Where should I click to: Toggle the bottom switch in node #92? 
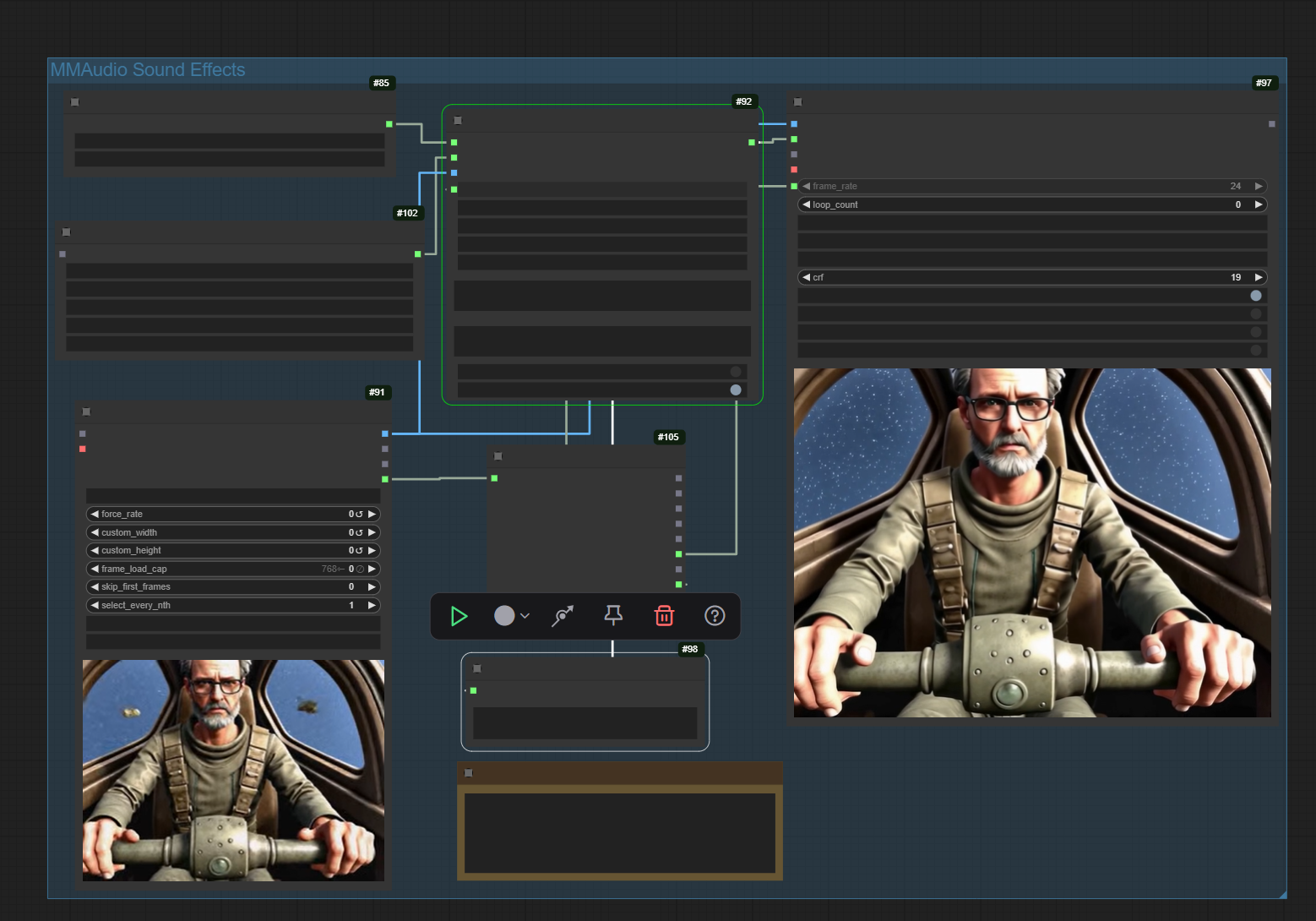735,390
